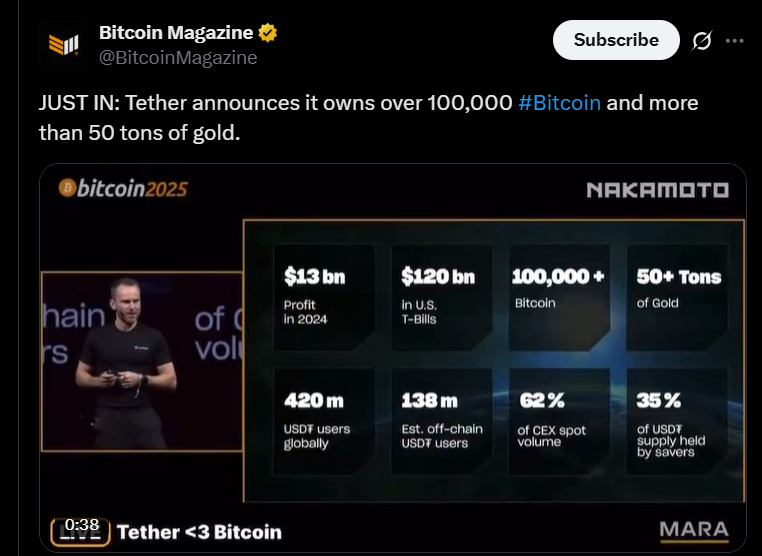Click the 0:38 video duration badge
The height and width of the screenshot is (556, 762).
pos(82,525)
